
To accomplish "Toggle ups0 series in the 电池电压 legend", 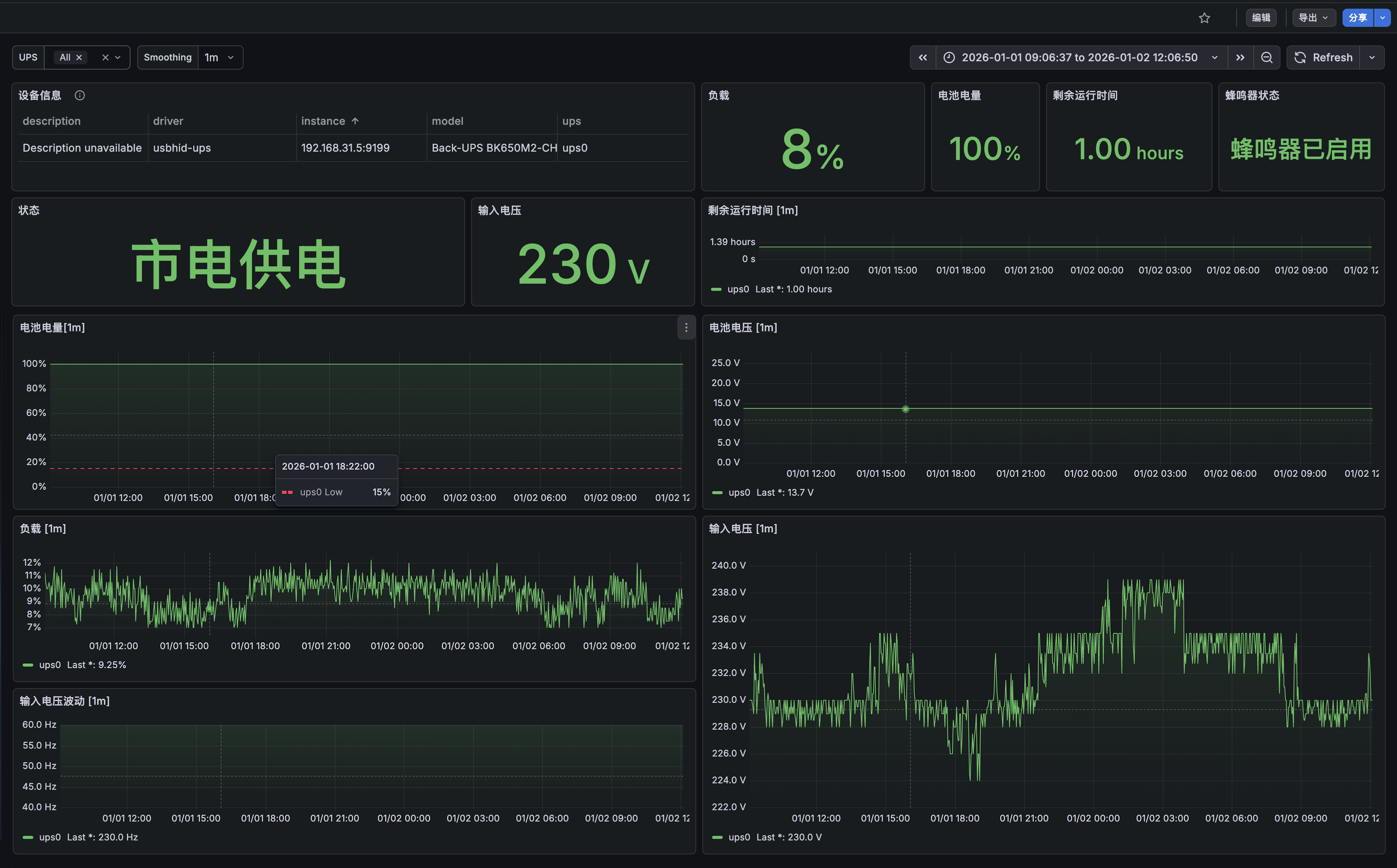I will pyautogui.click(x=739, y=492).
